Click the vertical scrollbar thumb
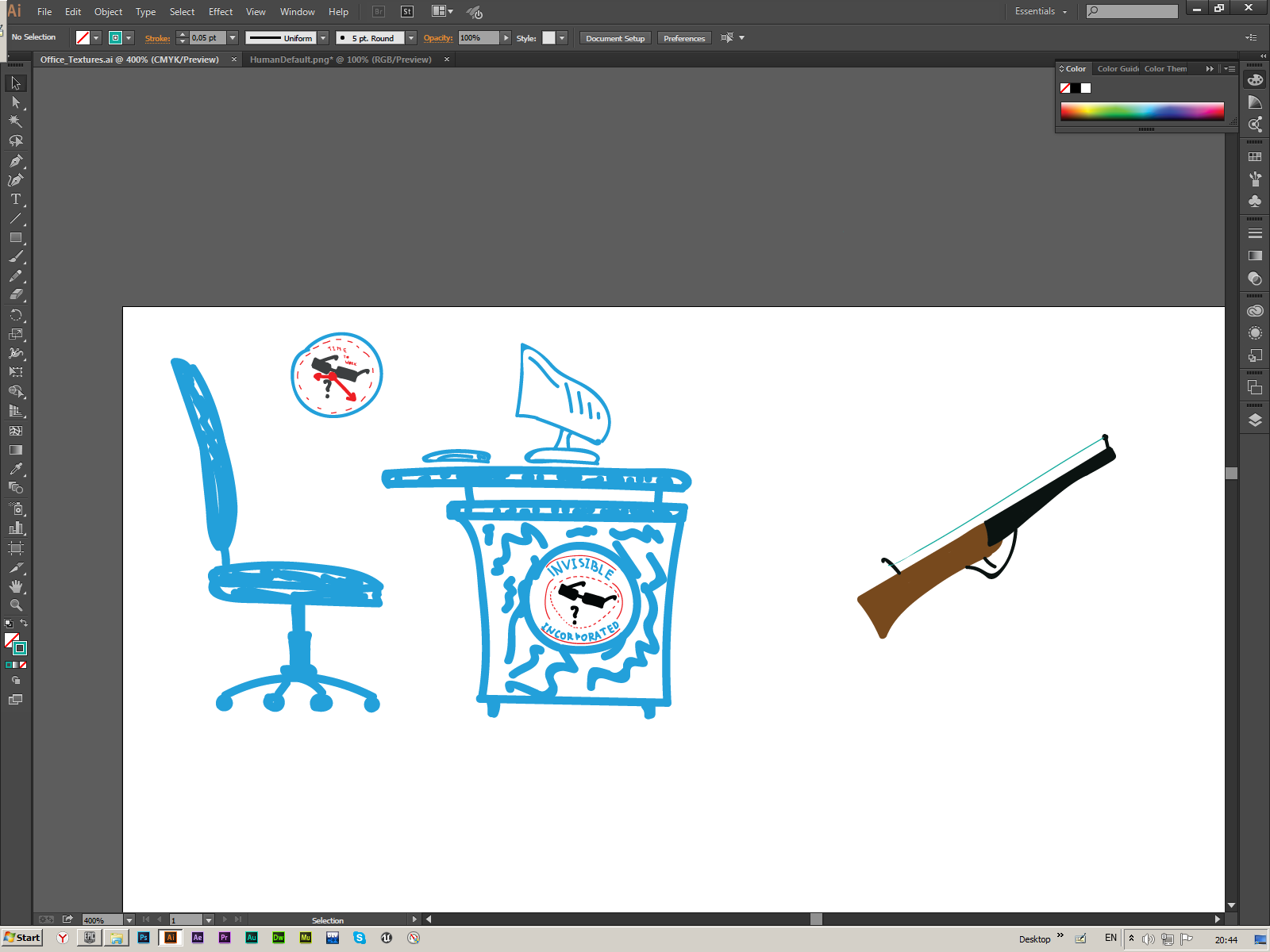 pos(1231,473)
